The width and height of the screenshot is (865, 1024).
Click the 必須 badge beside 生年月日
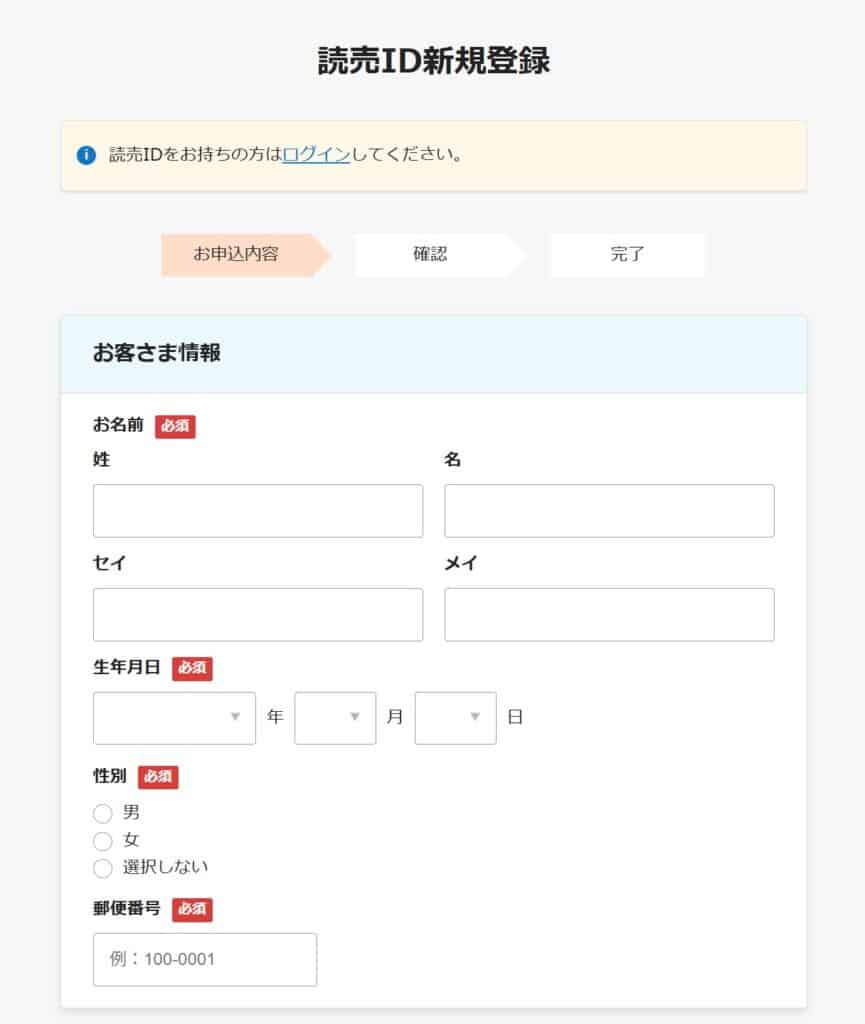click(x=192, y=669)
